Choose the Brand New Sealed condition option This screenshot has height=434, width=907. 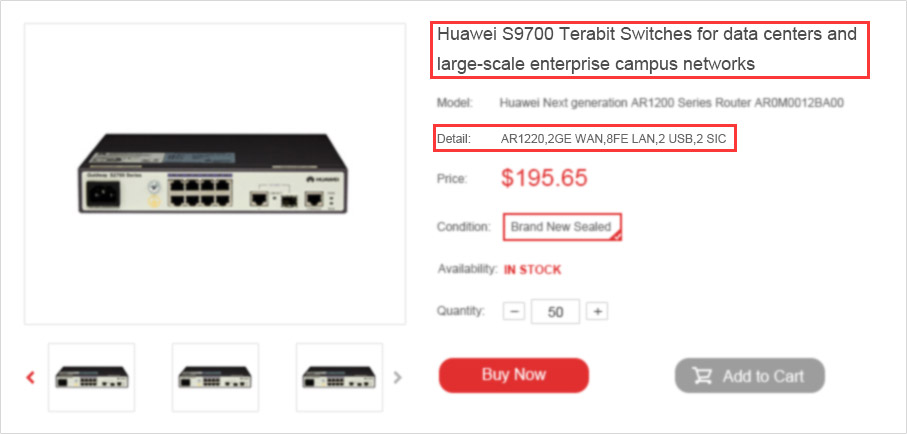pos(562,227)
